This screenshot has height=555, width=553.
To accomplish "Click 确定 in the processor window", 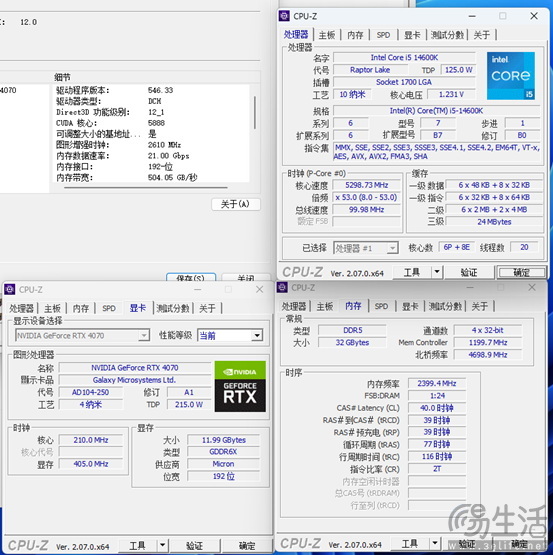I will 521,272.
